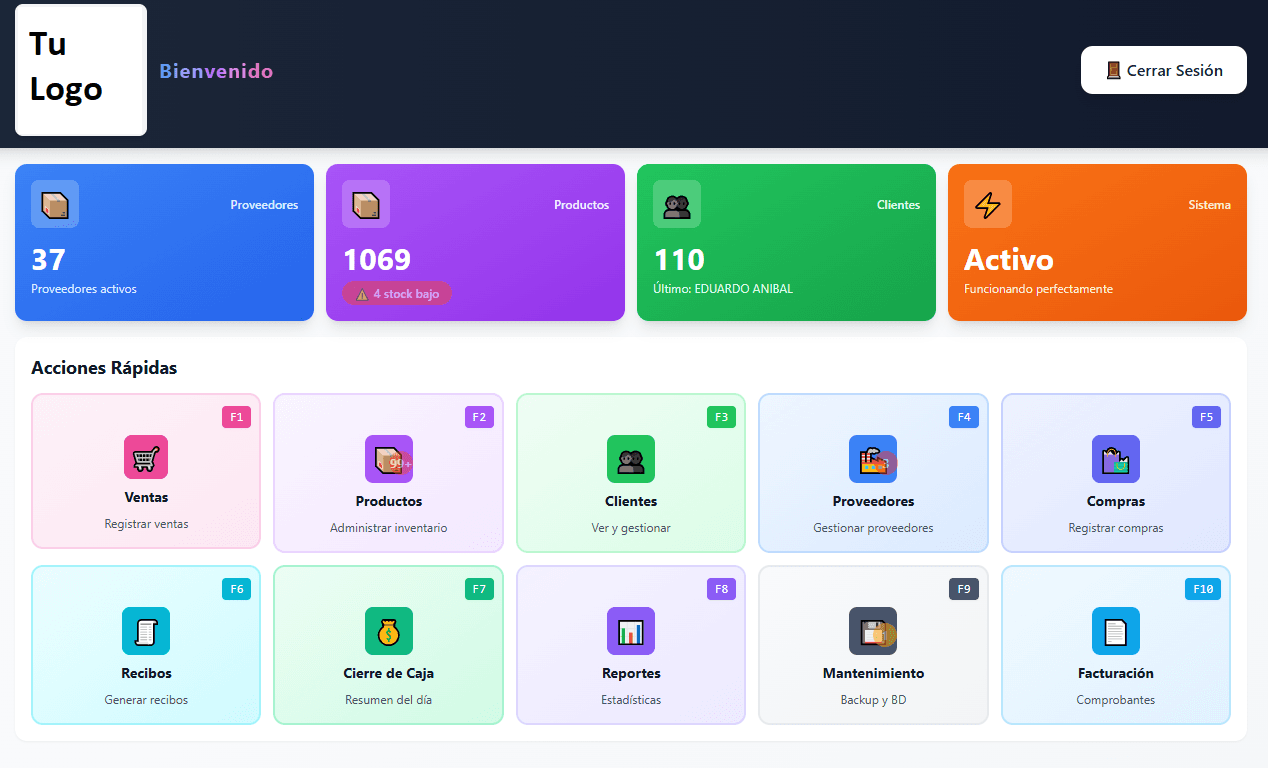This screenshot has width=1268, height=768.
Task: Click the Mantenimiento title label
Action: (873, 673)
